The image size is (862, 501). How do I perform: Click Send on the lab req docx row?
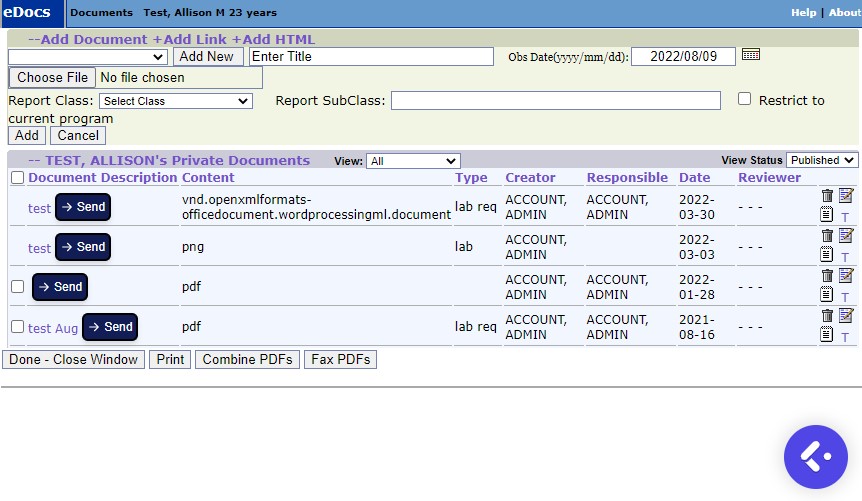82,207
